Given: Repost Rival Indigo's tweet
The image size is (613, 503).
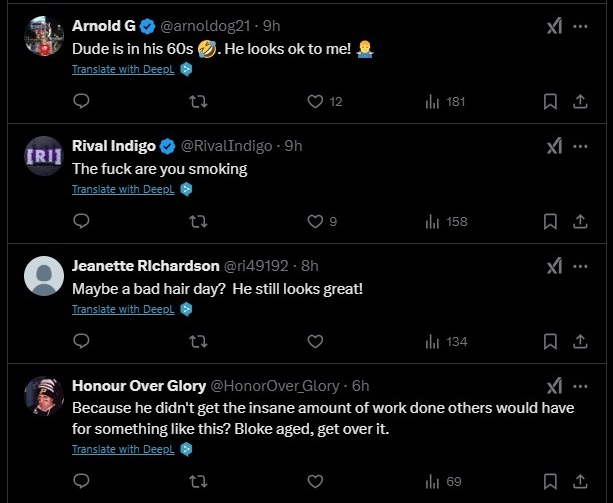Looking at the screenshot, I should (198, 221).
